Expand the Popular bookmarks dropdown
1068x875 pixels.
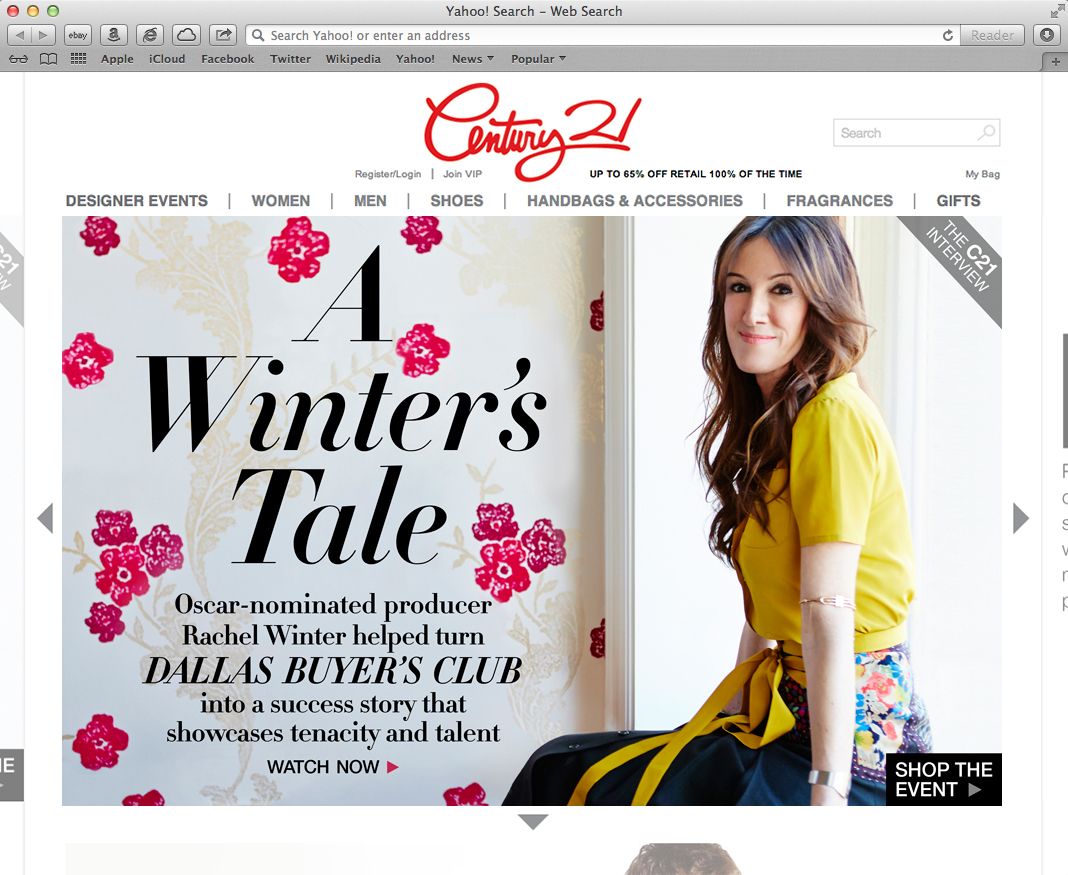coord(538,59)
